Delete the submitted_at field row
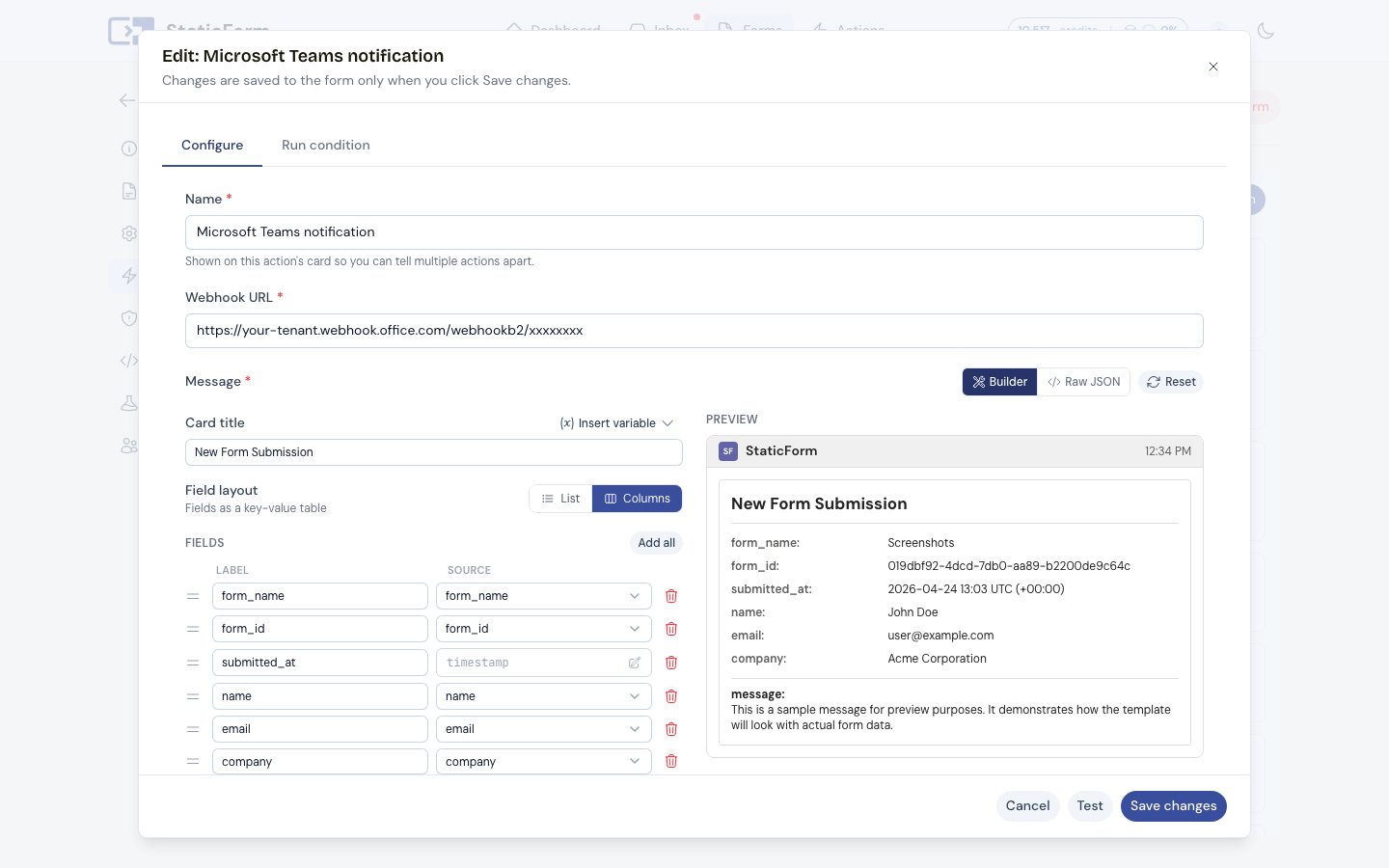 [671, 663]
